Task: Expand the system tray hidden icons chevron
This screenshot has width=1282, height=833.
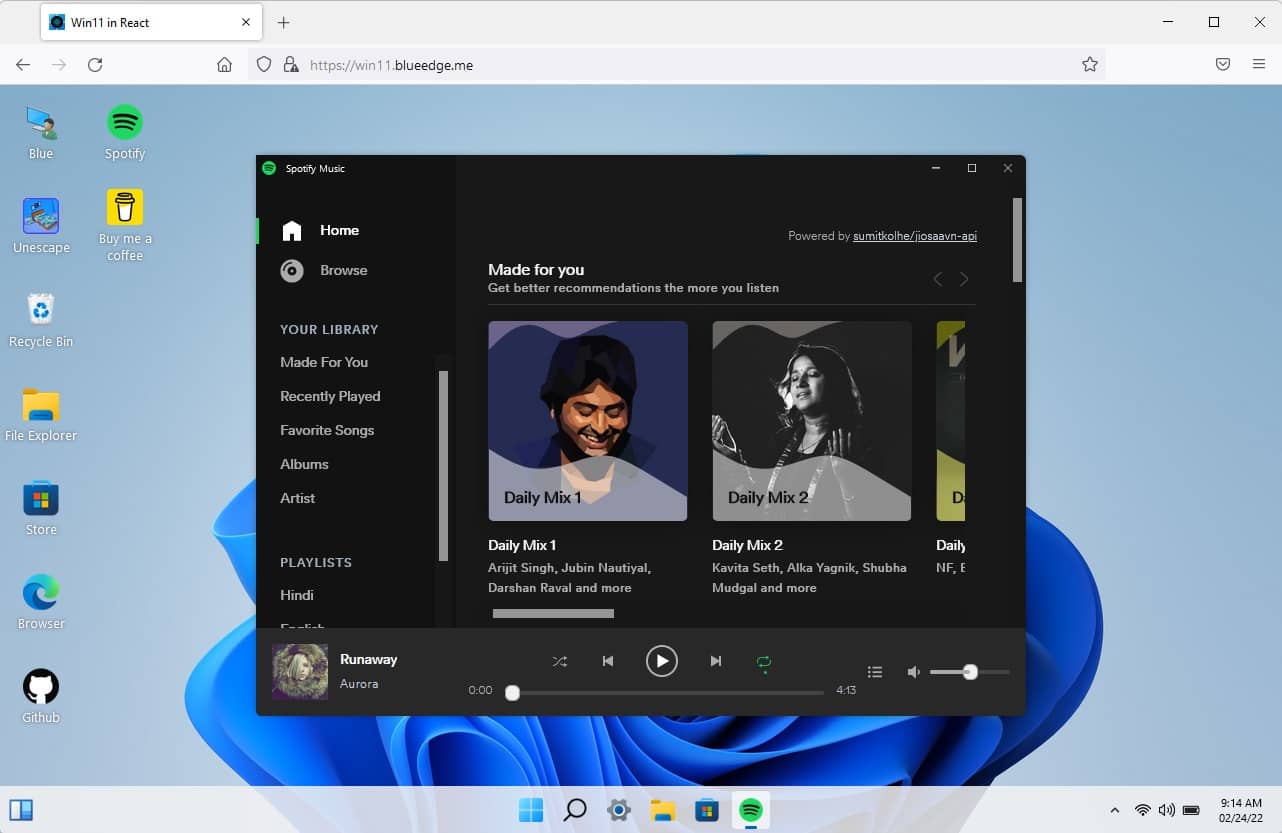Action: (x=1115, y=810)
